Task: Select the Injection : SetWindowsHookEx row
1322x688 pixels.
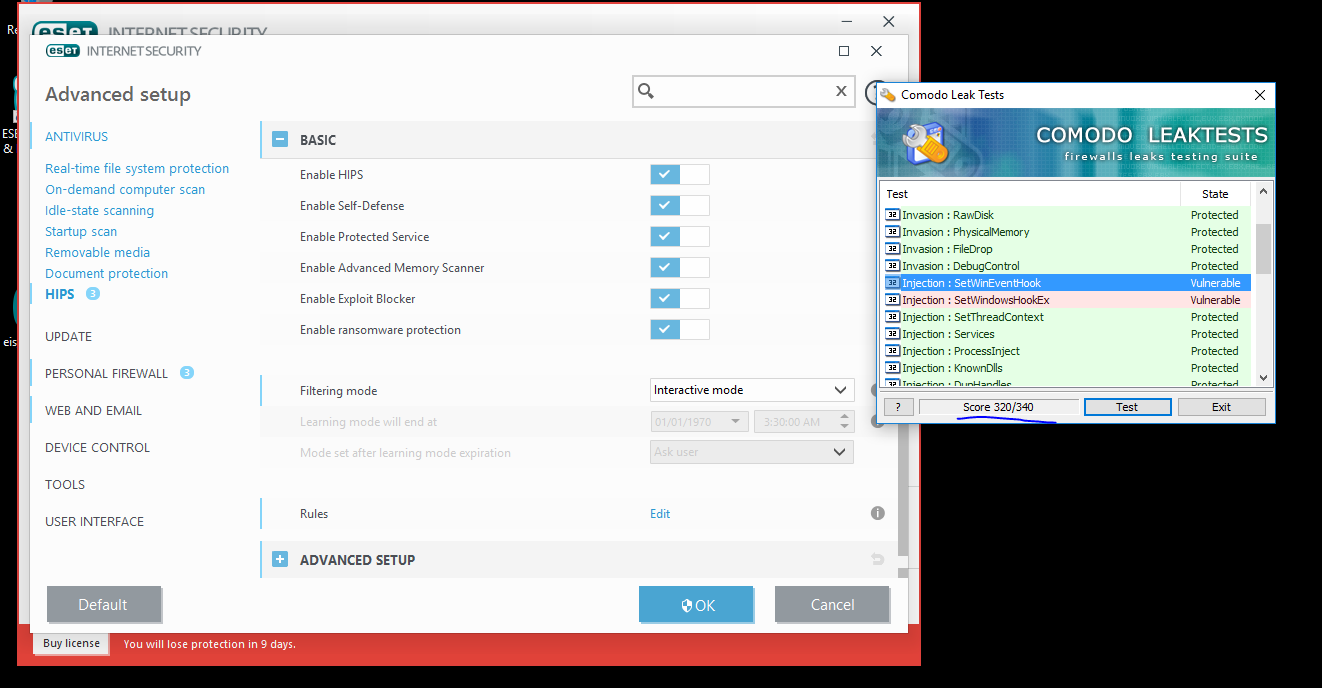Action: pos(1066,300)
